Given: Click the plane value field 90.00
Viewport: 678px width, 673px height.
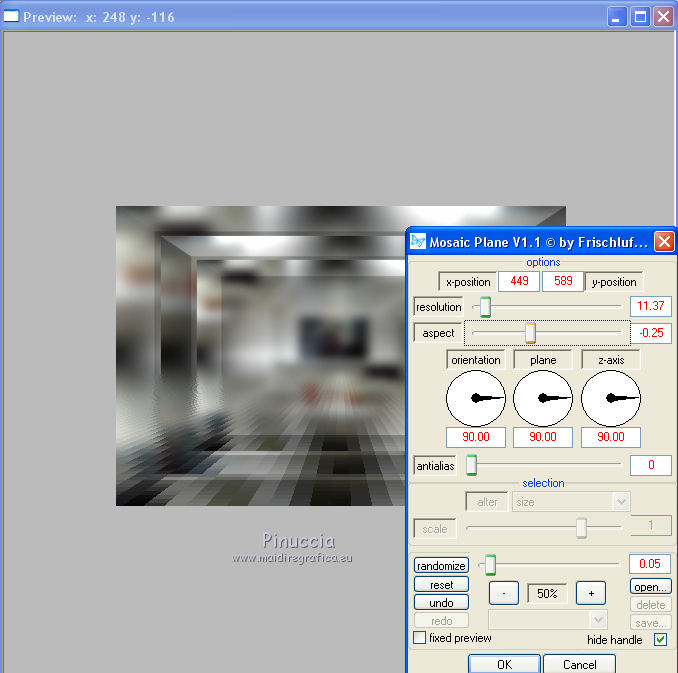Looking at the screenshot, I should tap(543, 437).
